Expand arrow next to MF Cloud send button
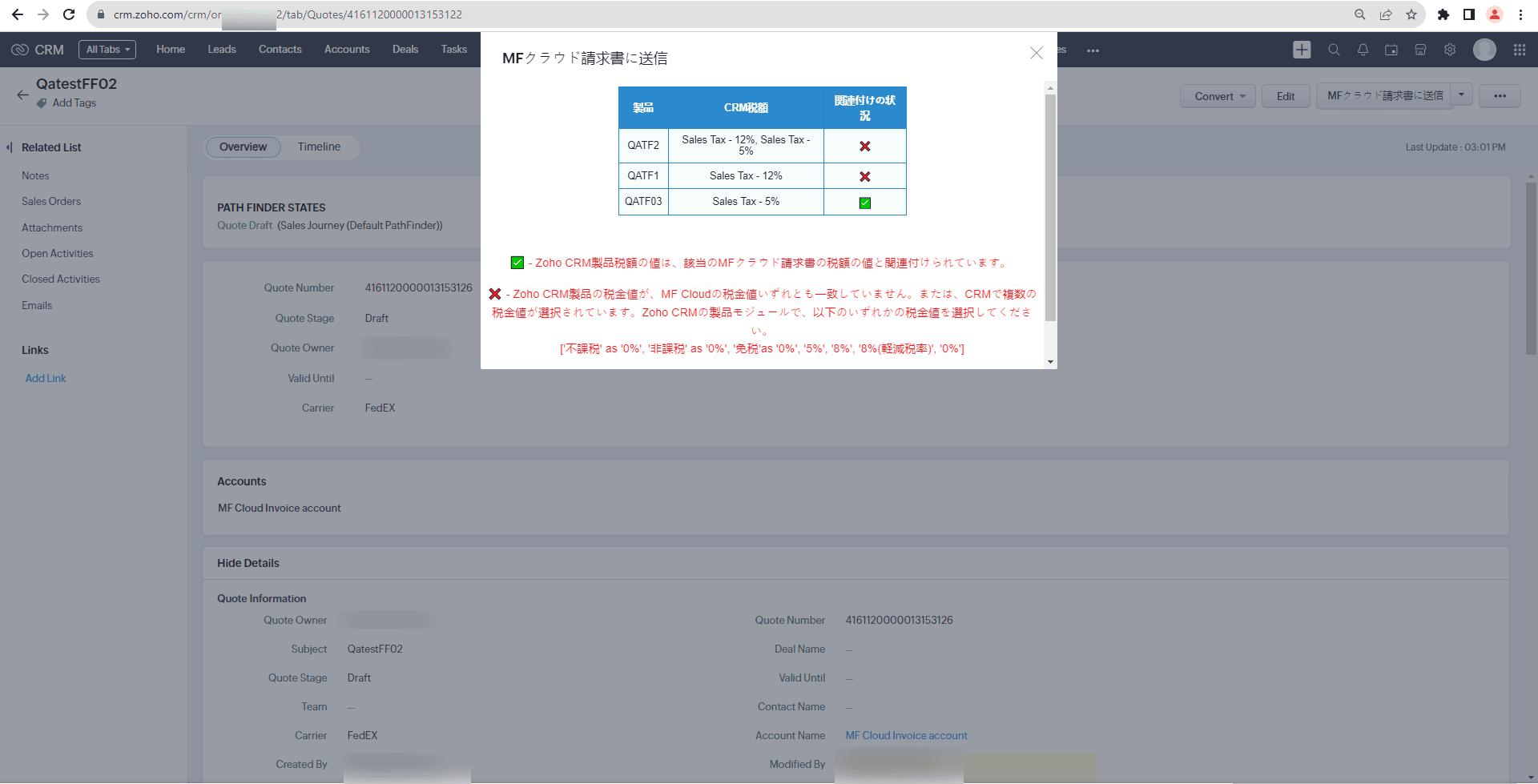The width and height of the screenshot is (1538, 784). click(1462, 95)
